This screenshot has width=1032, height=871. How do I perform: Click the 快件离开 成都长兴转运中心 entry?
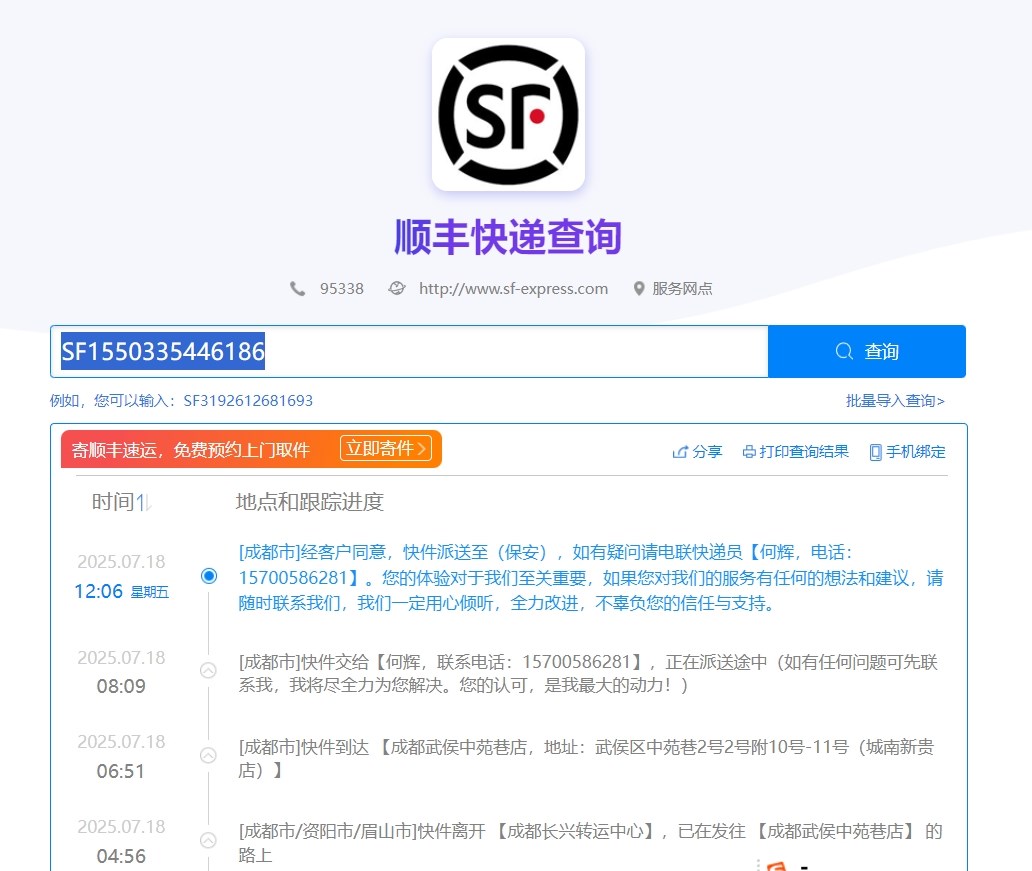pyautogui.click(x=590, y=843)
